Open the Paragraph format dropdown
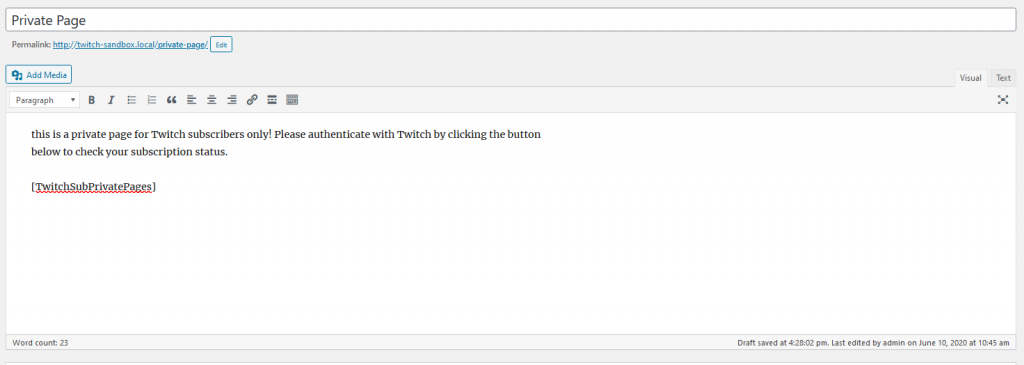 (45, 100)
